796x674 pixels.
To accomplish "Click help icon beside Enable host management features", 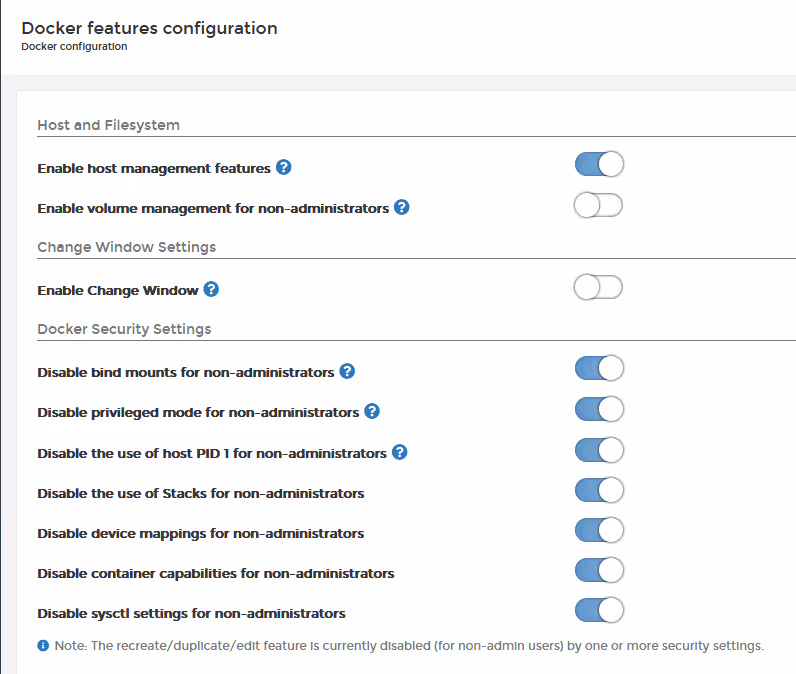I will point(284,167).
